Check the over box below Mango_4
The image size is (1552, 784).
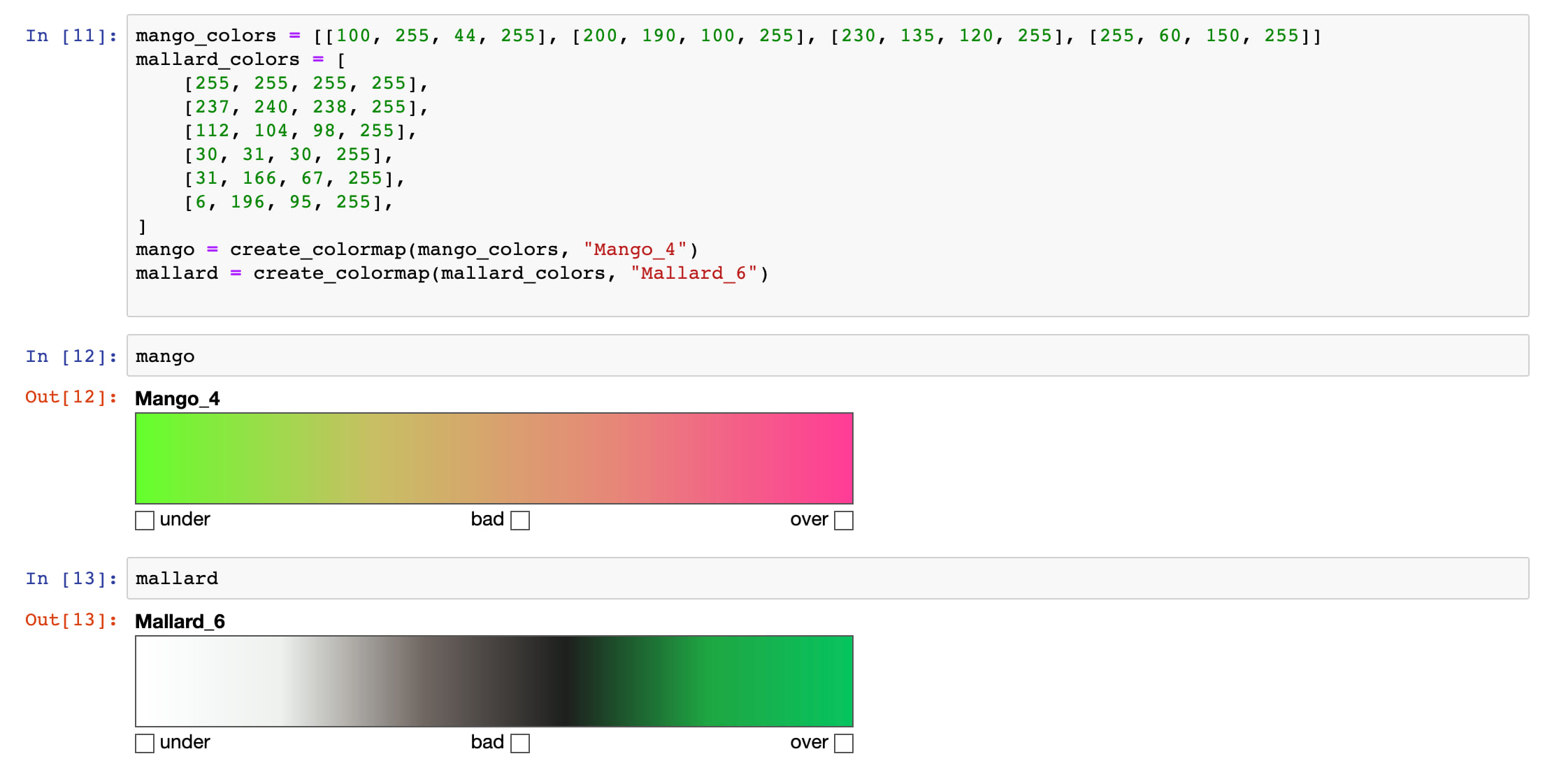844,521
